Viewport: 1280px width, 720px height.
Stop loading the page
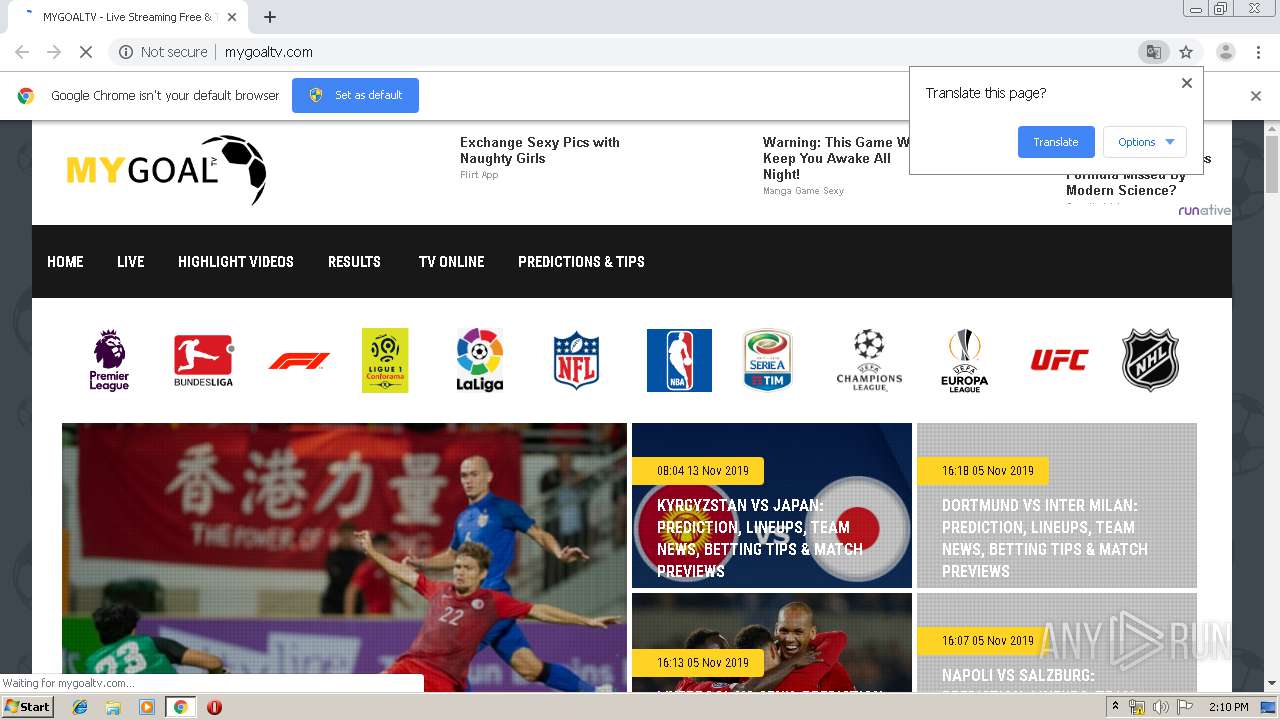[x=85, y=52]
